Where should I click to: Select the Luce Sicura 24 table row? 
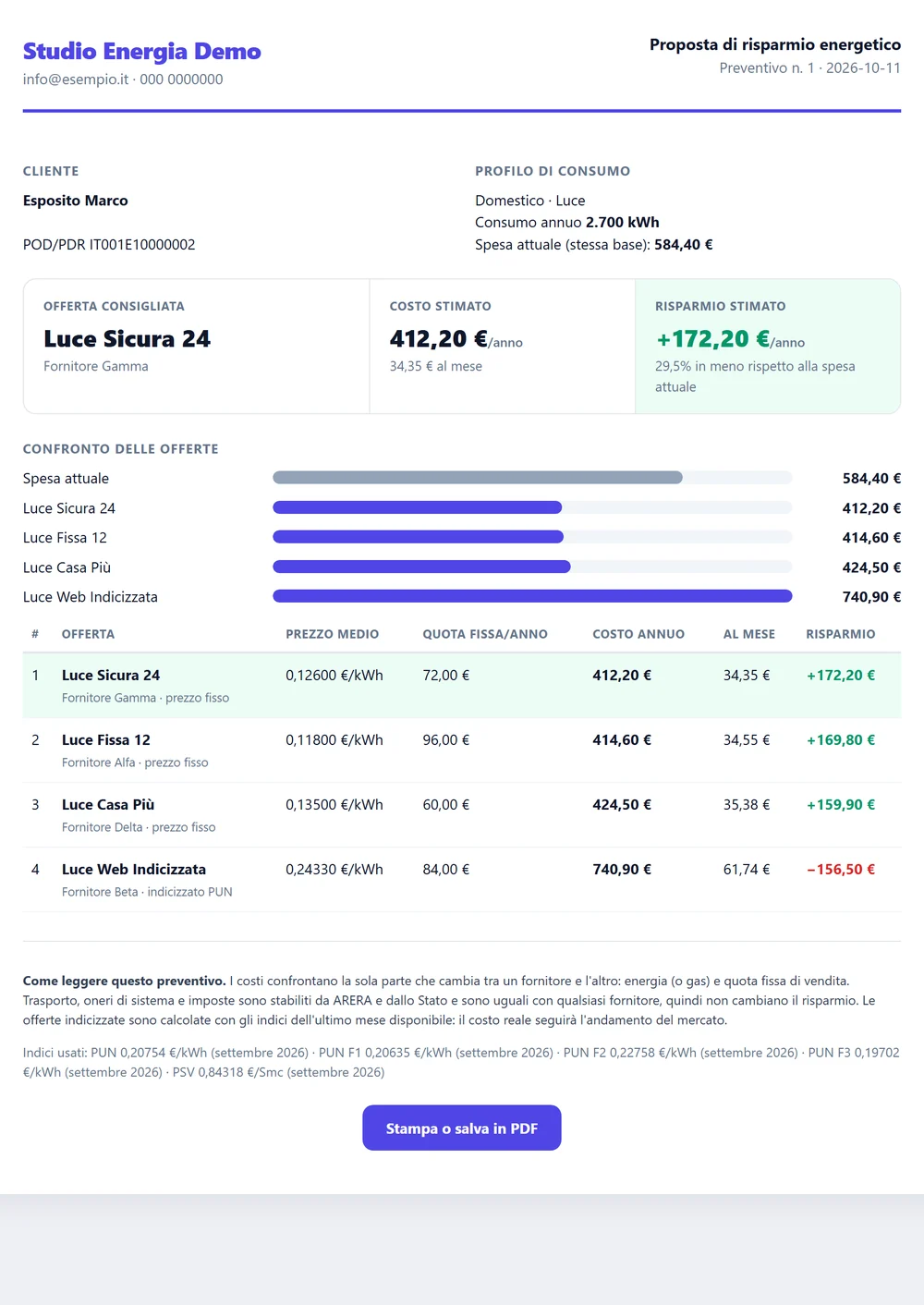462,686
